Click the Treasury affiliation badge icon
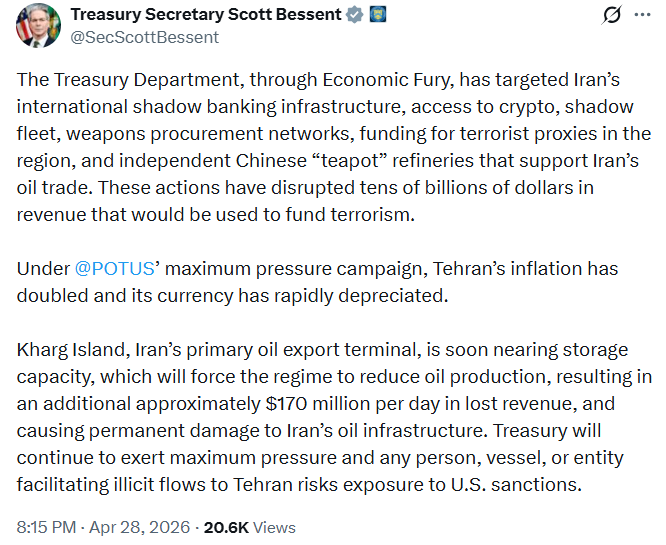Viewport: 666px width, 545px height. point(378,15)
